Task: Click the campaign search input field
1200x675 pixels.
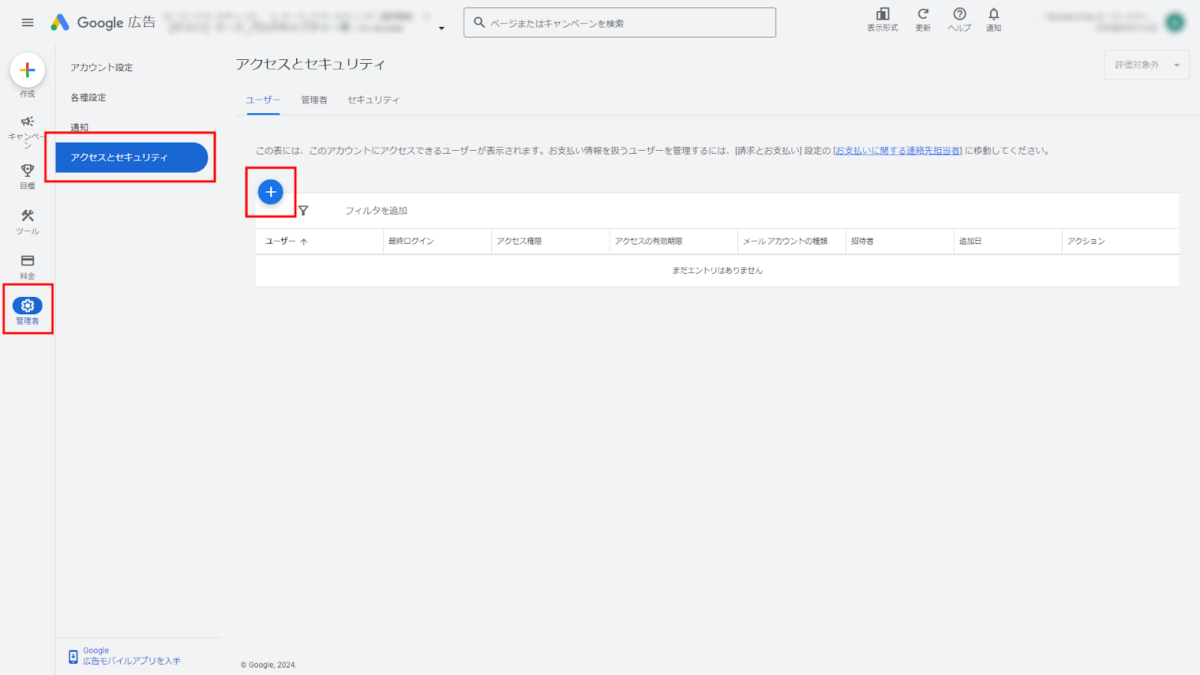Action: coord(619,22)
